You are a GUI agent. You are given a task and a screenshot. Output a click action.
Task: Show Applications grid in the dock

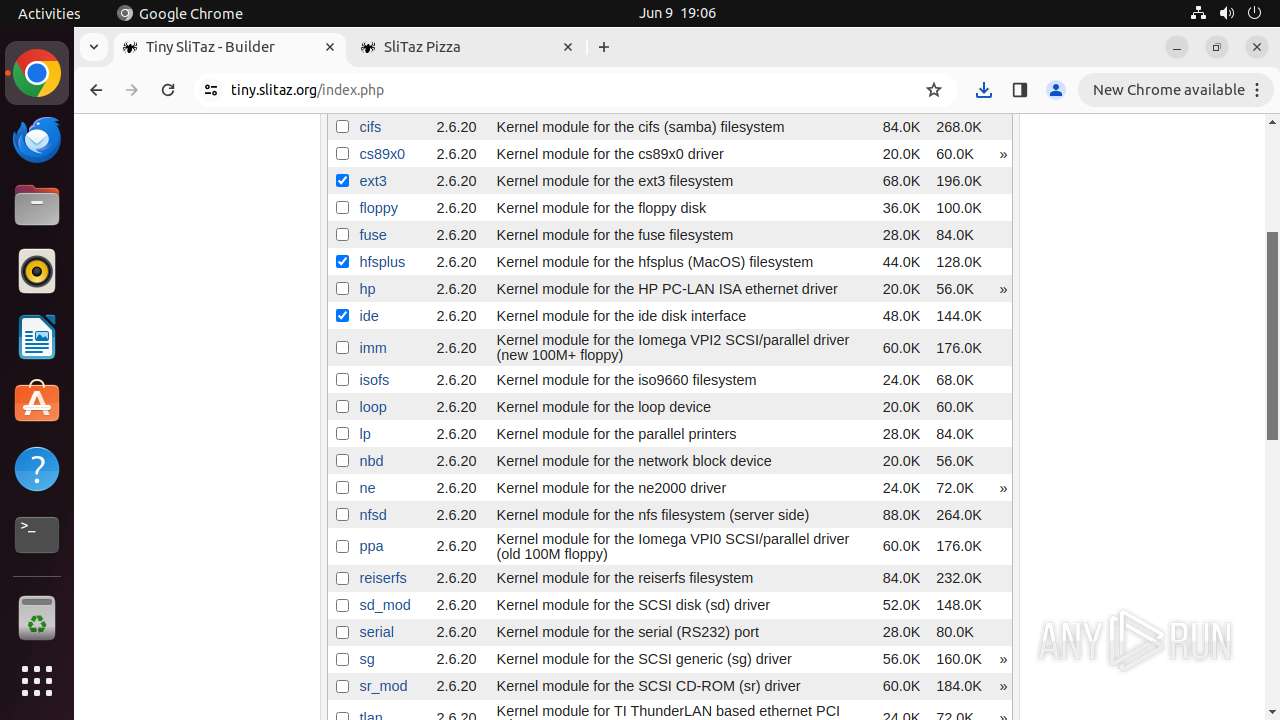[x=37, y=681]
